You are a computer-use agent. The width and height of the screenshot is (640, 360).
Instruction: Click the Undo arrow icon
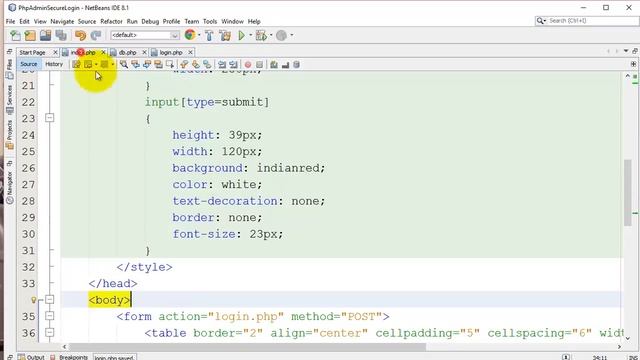pyautogui.click(x=80, y=36)
